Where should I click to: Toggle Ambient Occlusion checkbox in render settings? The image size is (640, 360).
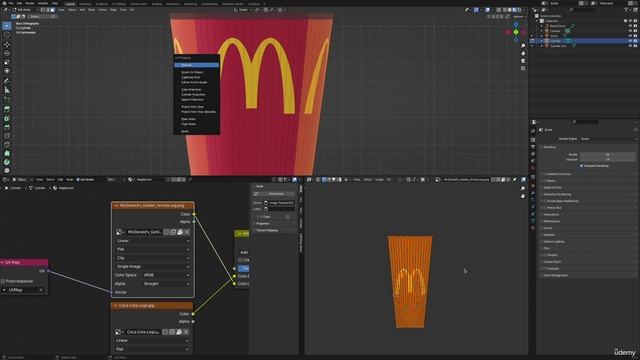pos(545,174)
